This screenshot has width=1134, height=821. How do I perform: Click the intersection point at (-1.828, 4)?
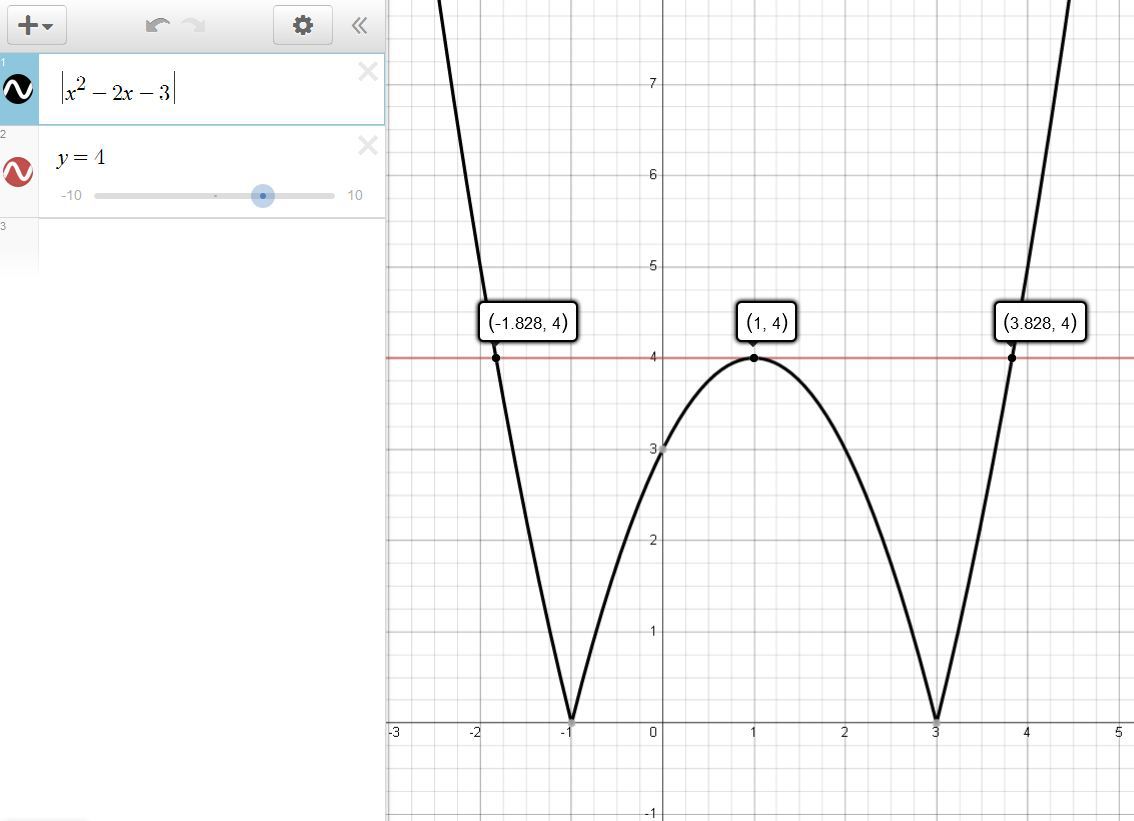[x=496, y=358]
